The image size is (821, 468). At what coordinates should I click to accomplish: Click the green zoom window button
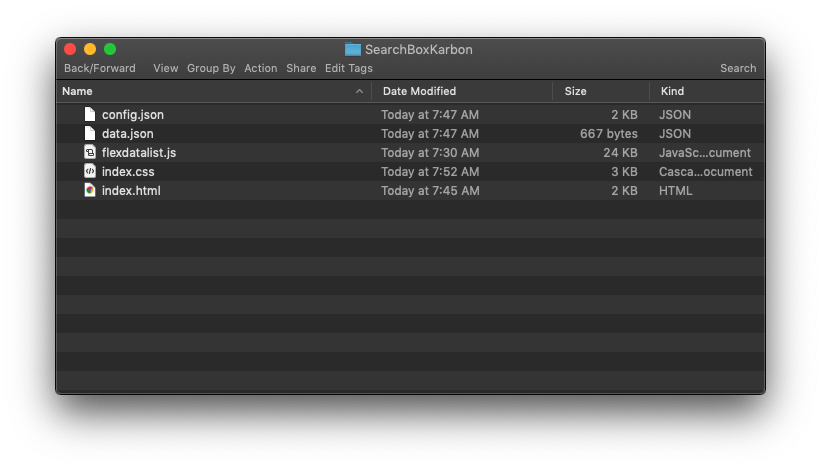tap(110, 49)
